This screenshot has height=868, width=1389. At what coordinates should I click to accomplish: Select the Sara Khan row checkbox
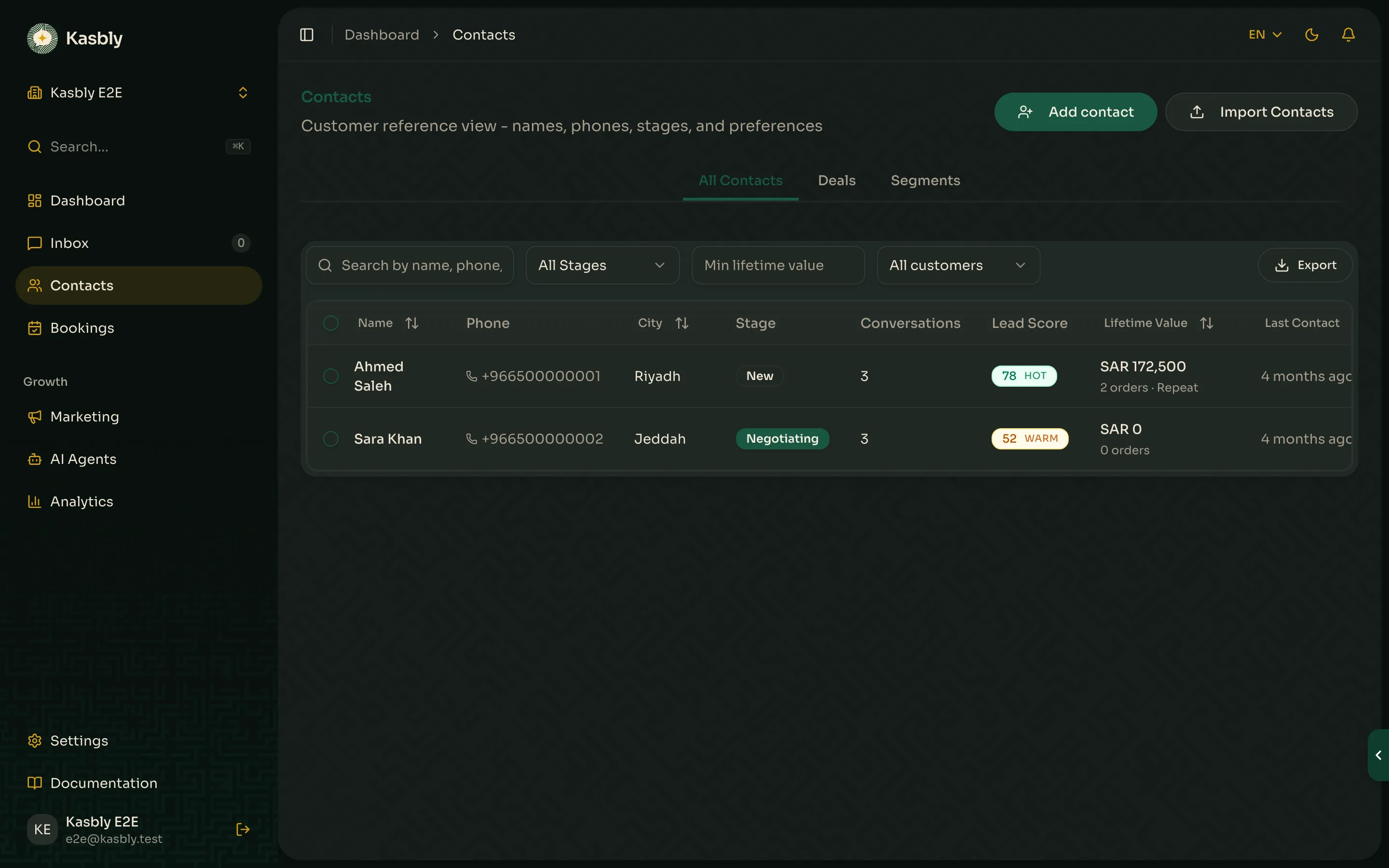coord(330,439)
